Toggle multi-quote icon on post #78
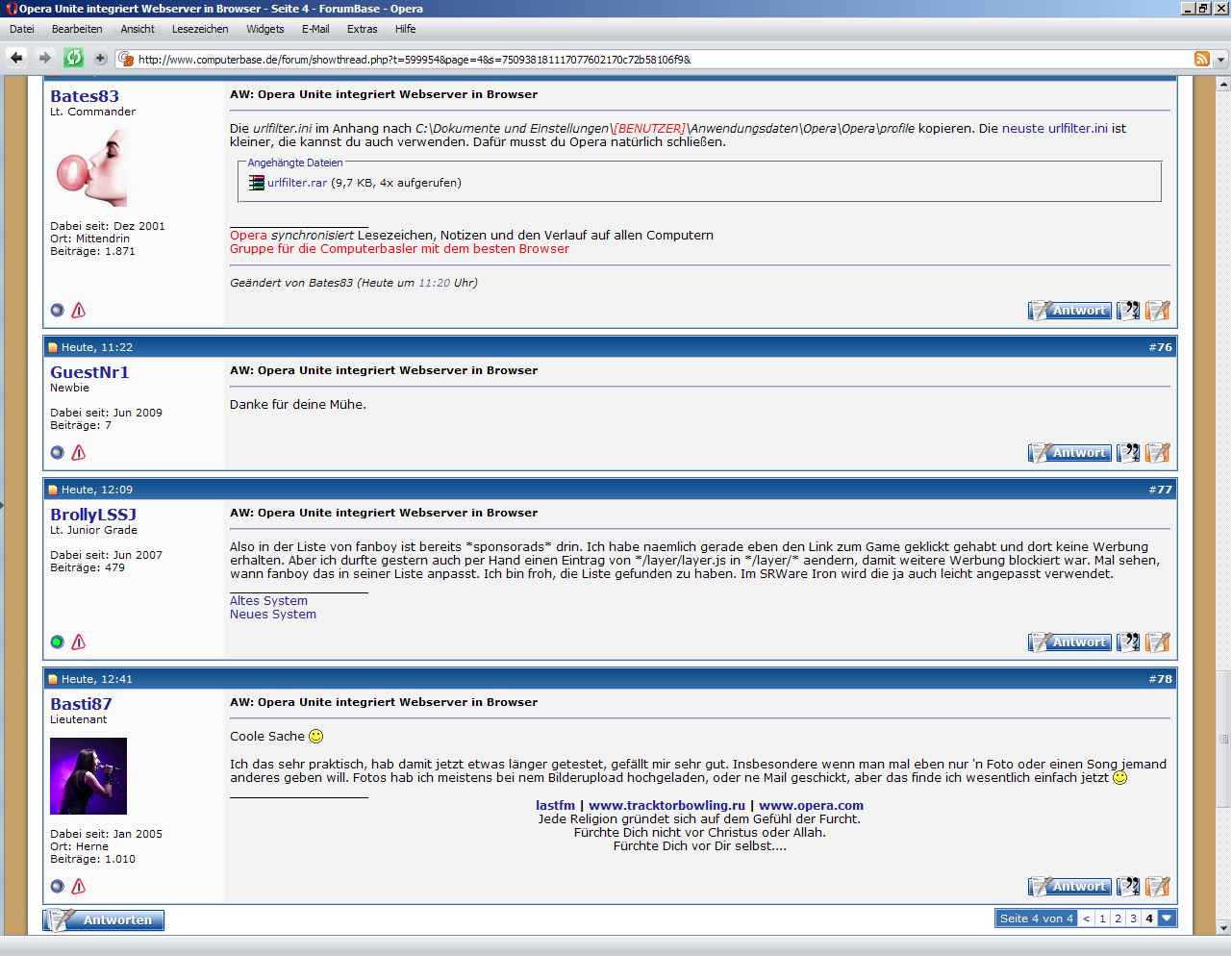 pos(1128,887)
